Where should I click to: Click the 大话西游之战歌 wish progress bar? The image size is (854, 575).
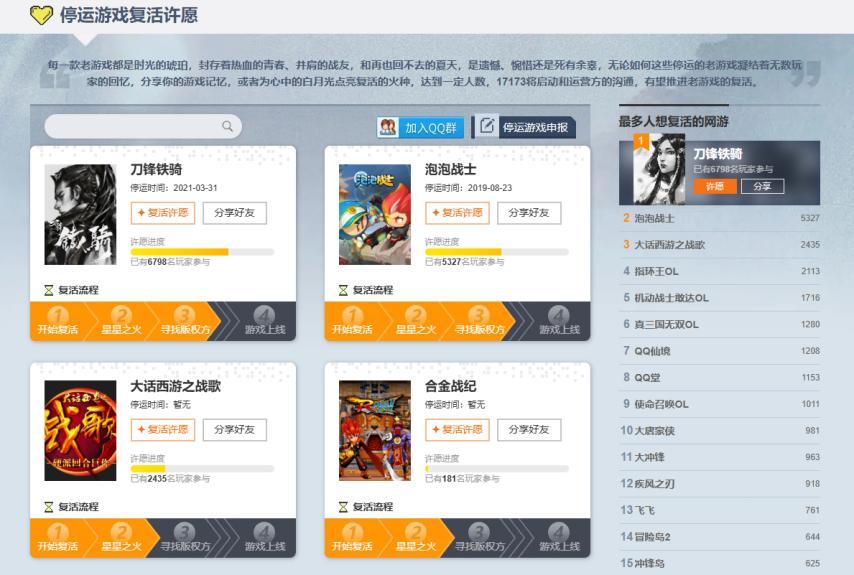click(202, 469)
